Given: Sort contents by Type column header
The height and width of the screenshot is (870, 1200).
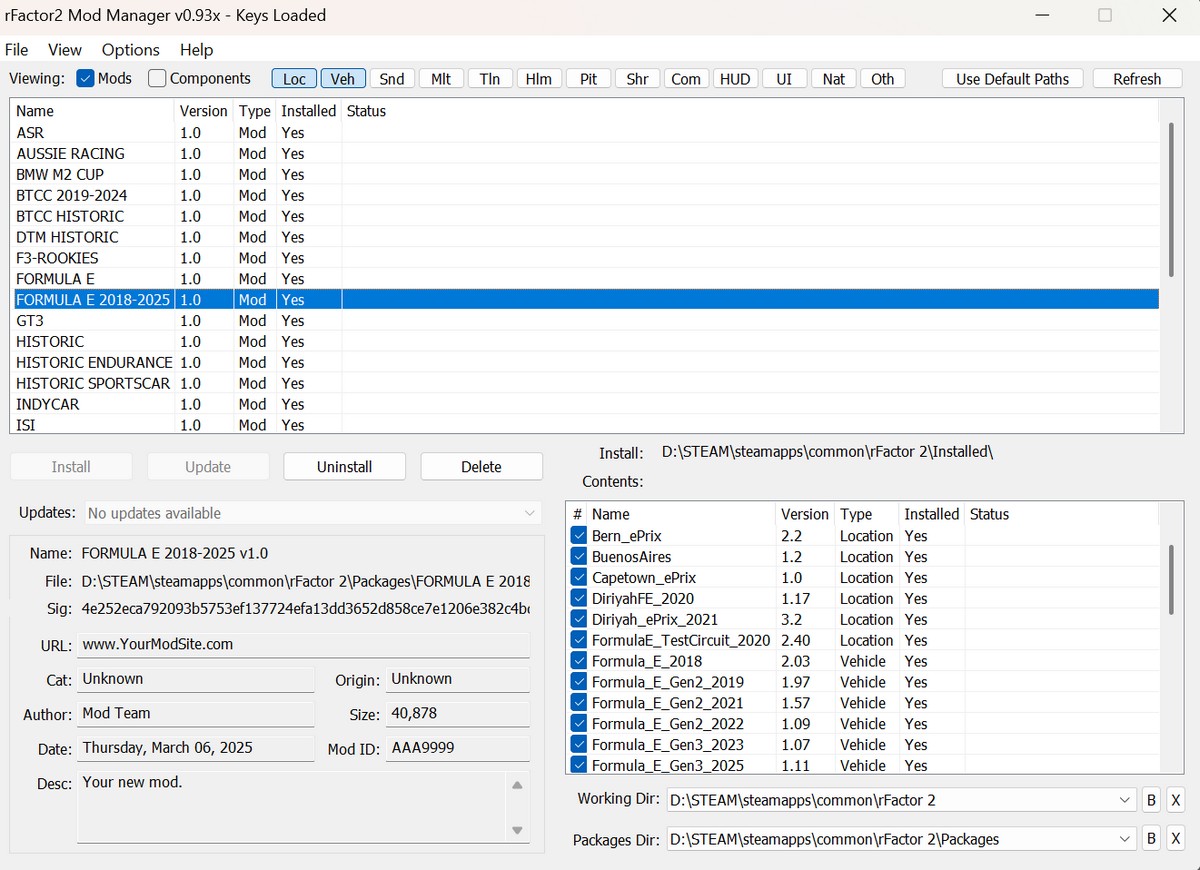Looking at the screenshot, I should click(866, 514).
